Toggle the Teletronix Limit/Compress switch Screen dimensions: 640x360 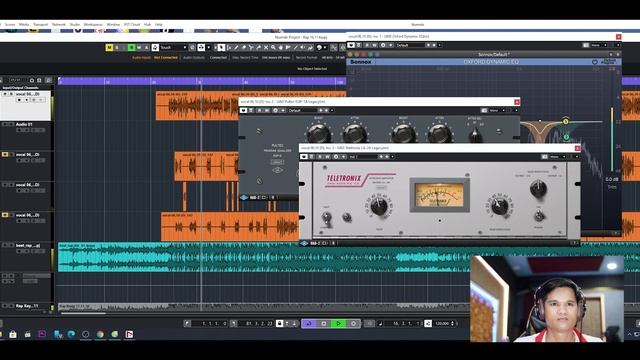(x=327, y=218)
